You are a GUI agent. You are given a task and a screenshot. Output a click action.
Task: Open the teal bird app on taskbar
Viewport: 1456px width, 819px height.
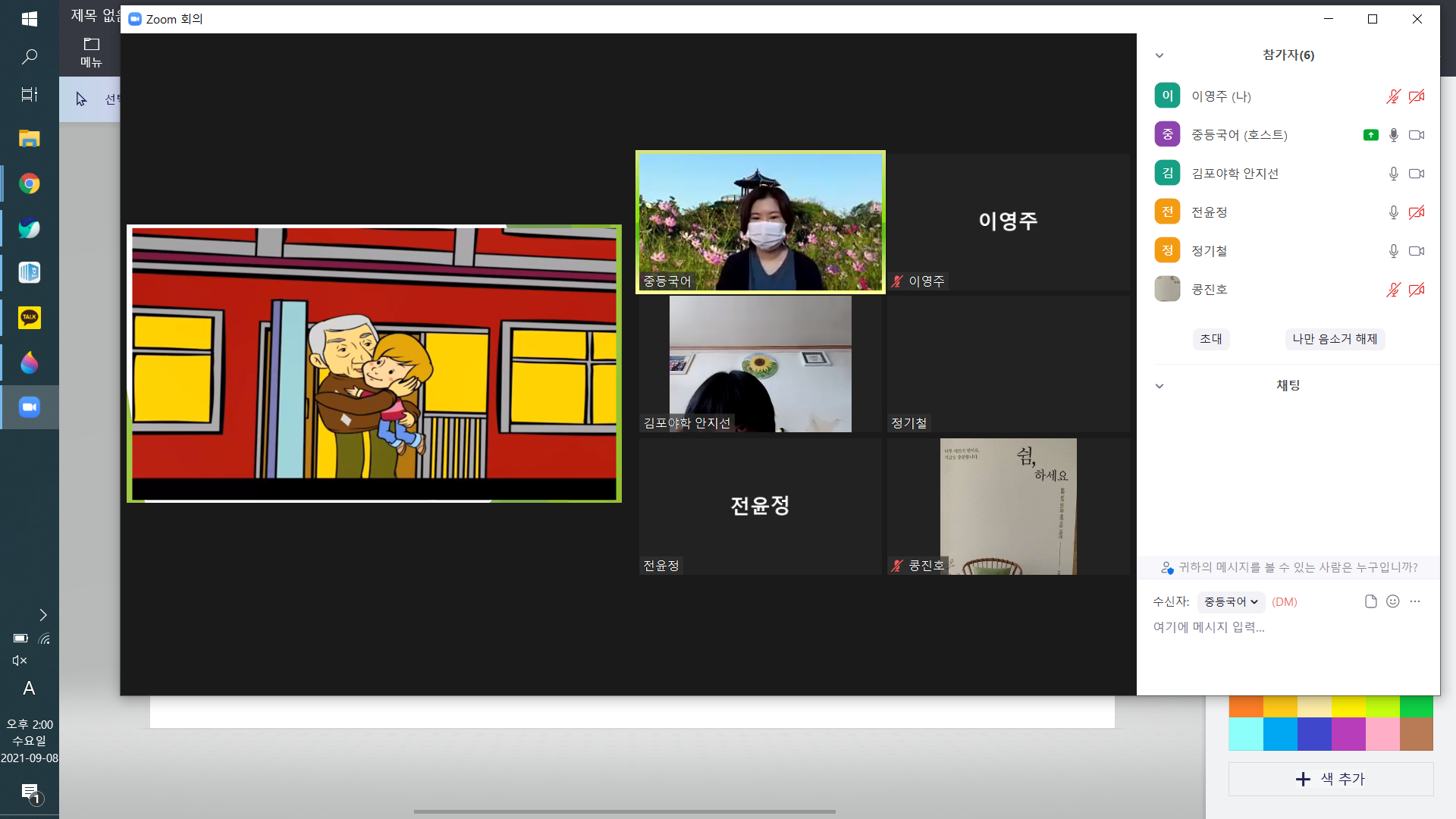point(30,228)
